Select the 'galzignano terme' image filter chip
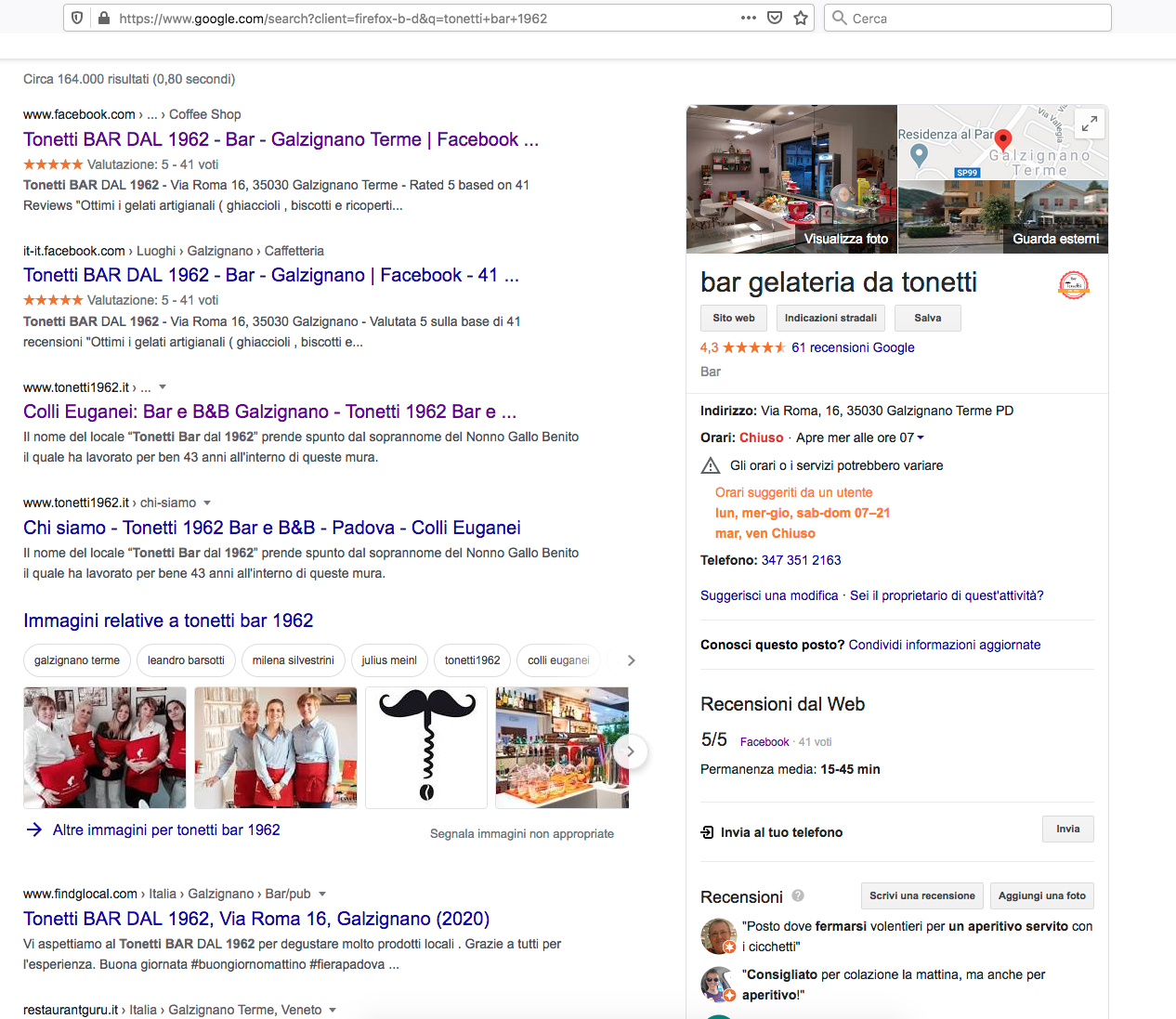Screen dimensions: 1176x1019 click(x=76, y=660)
